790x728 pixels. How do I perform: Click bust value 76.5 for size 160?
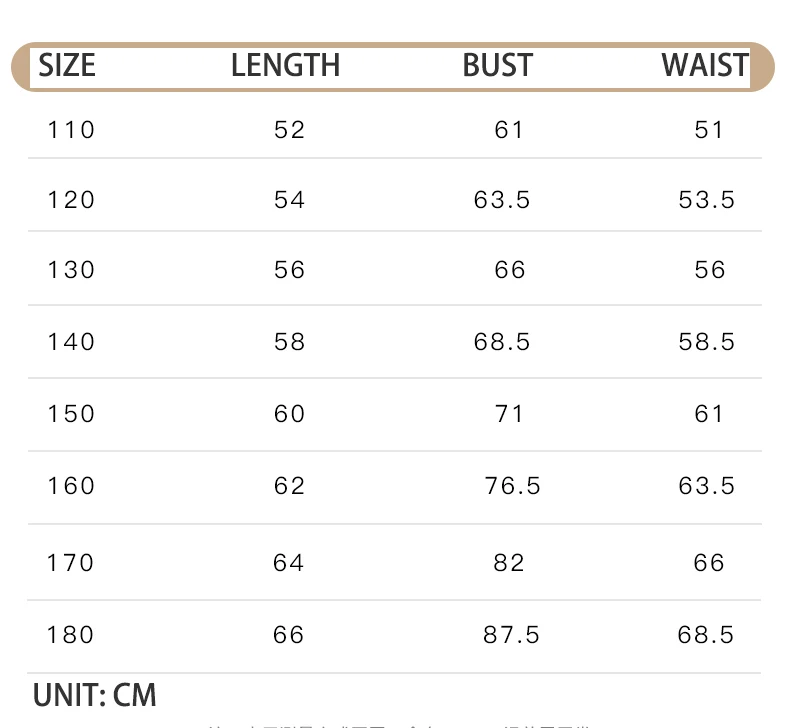[x=512, y=486]
